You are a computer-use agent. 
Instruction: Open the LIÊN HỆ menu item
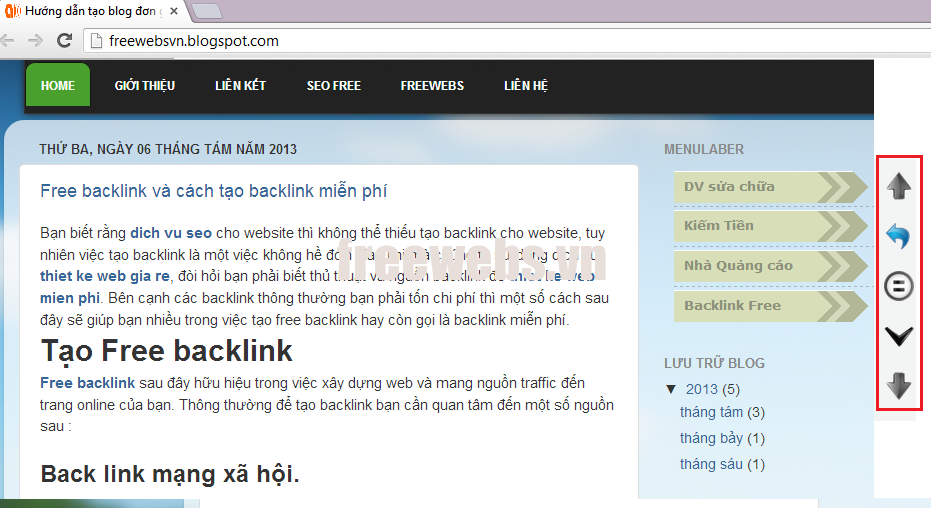[525, 85]
